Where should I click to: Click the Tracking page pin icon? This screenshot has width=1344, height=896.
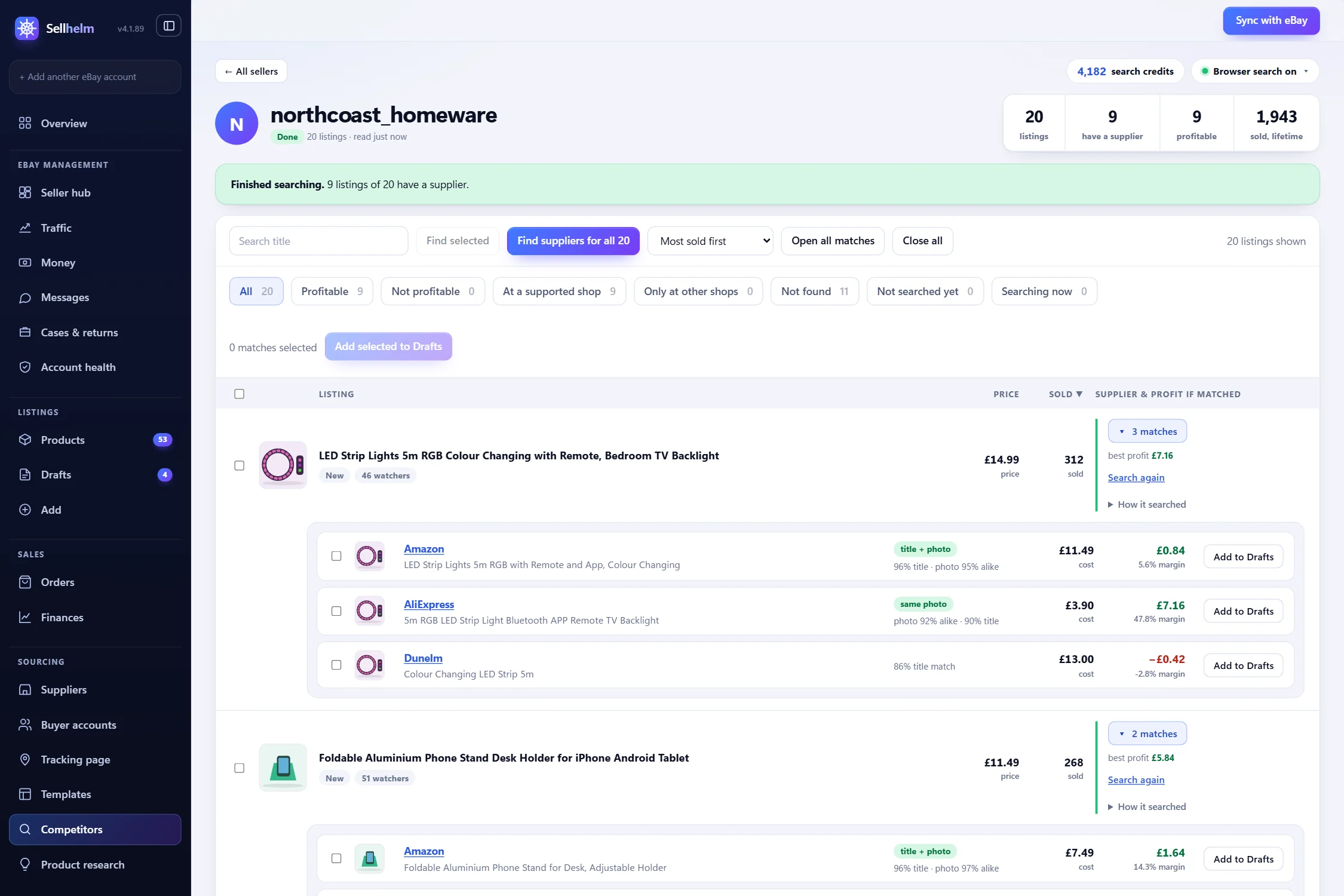pos(25,759)
